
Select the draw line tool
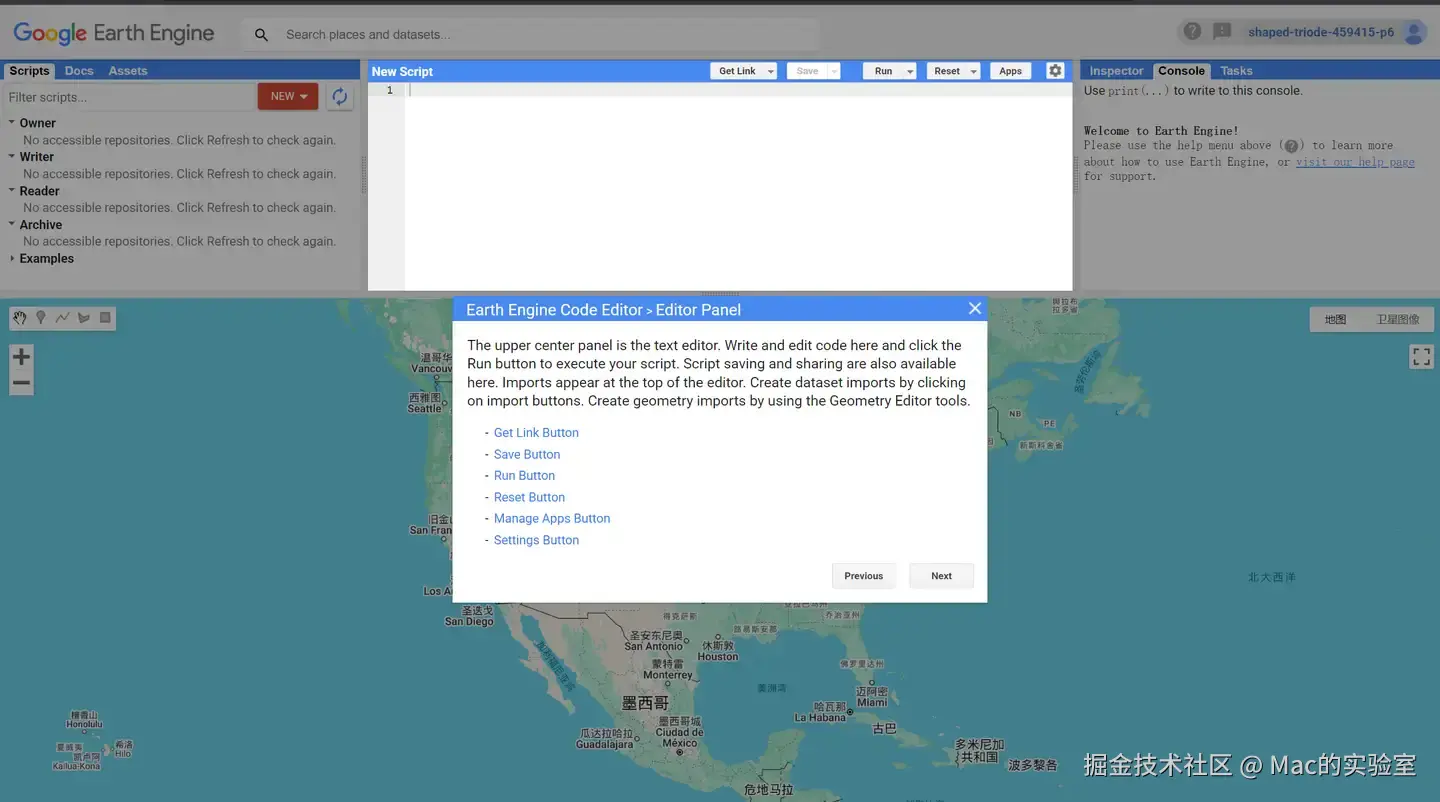point(62,318)
